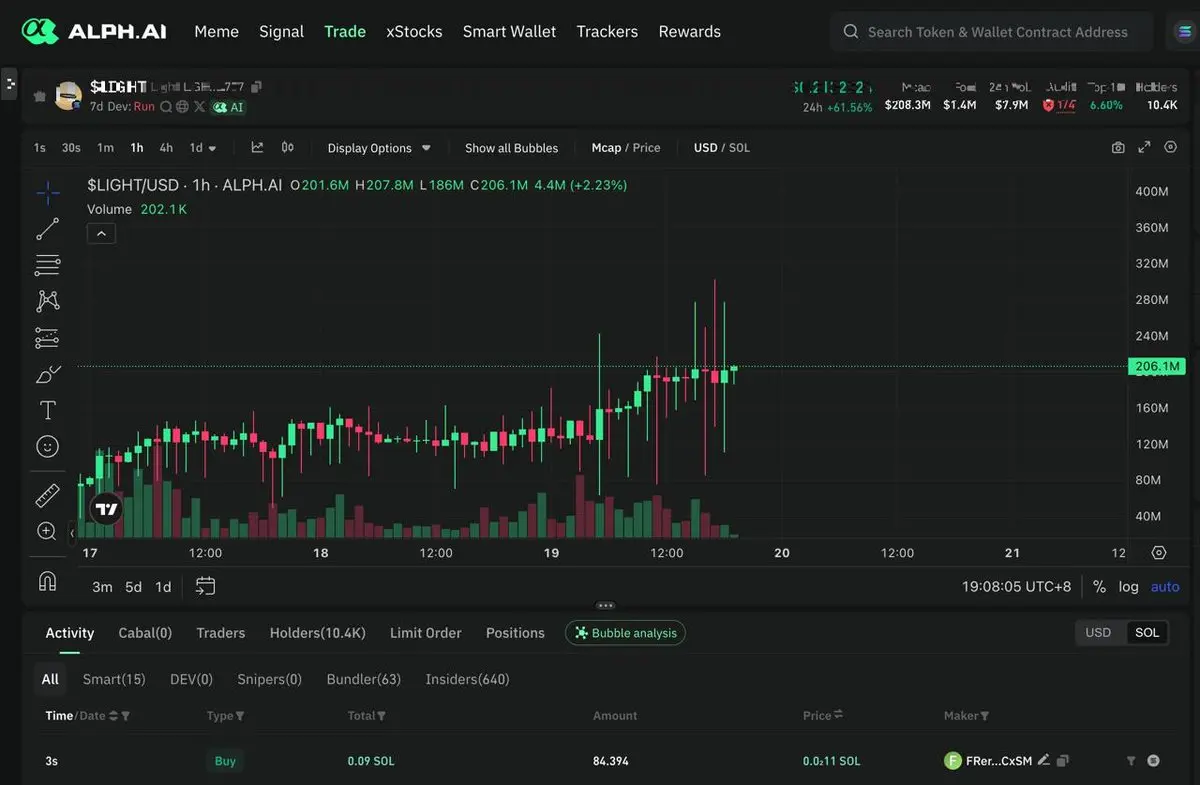Switch chart to Price mode
Viewport: 1200px width, 785px height.
[647, 148]
